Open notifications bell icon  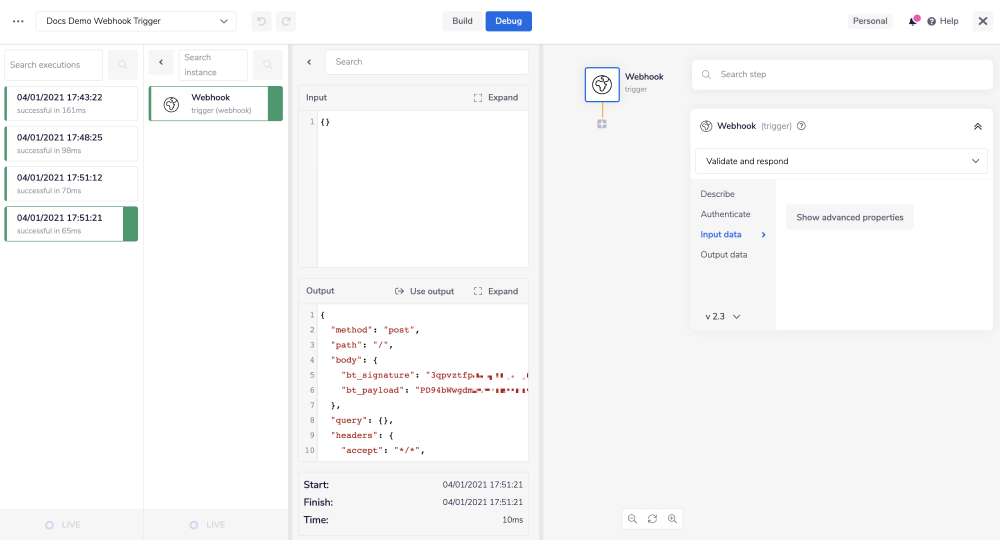pyautogui.click(x=912, y=21)
